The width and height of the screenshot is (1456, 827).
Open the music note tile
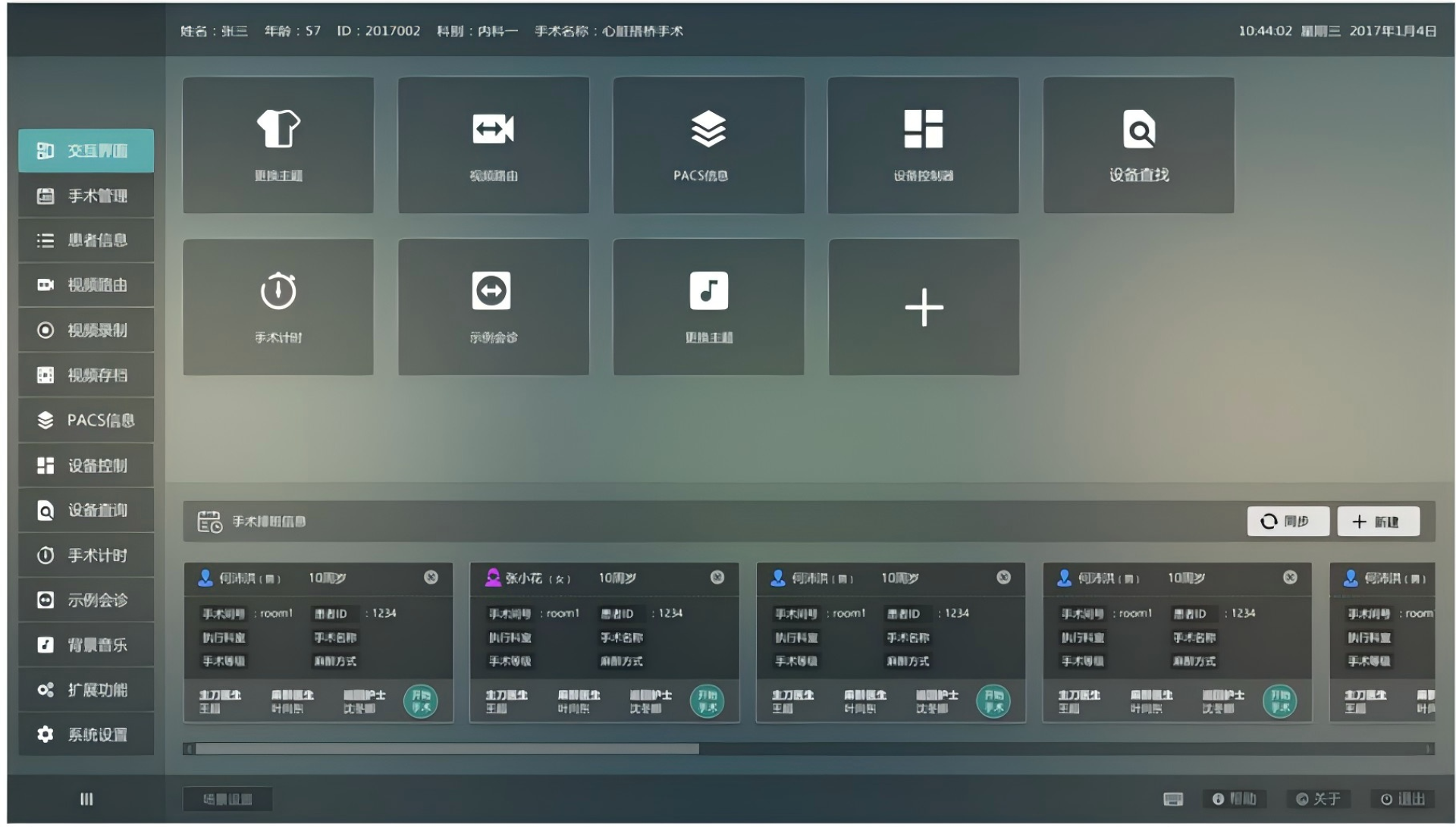[x=708, y=307]
